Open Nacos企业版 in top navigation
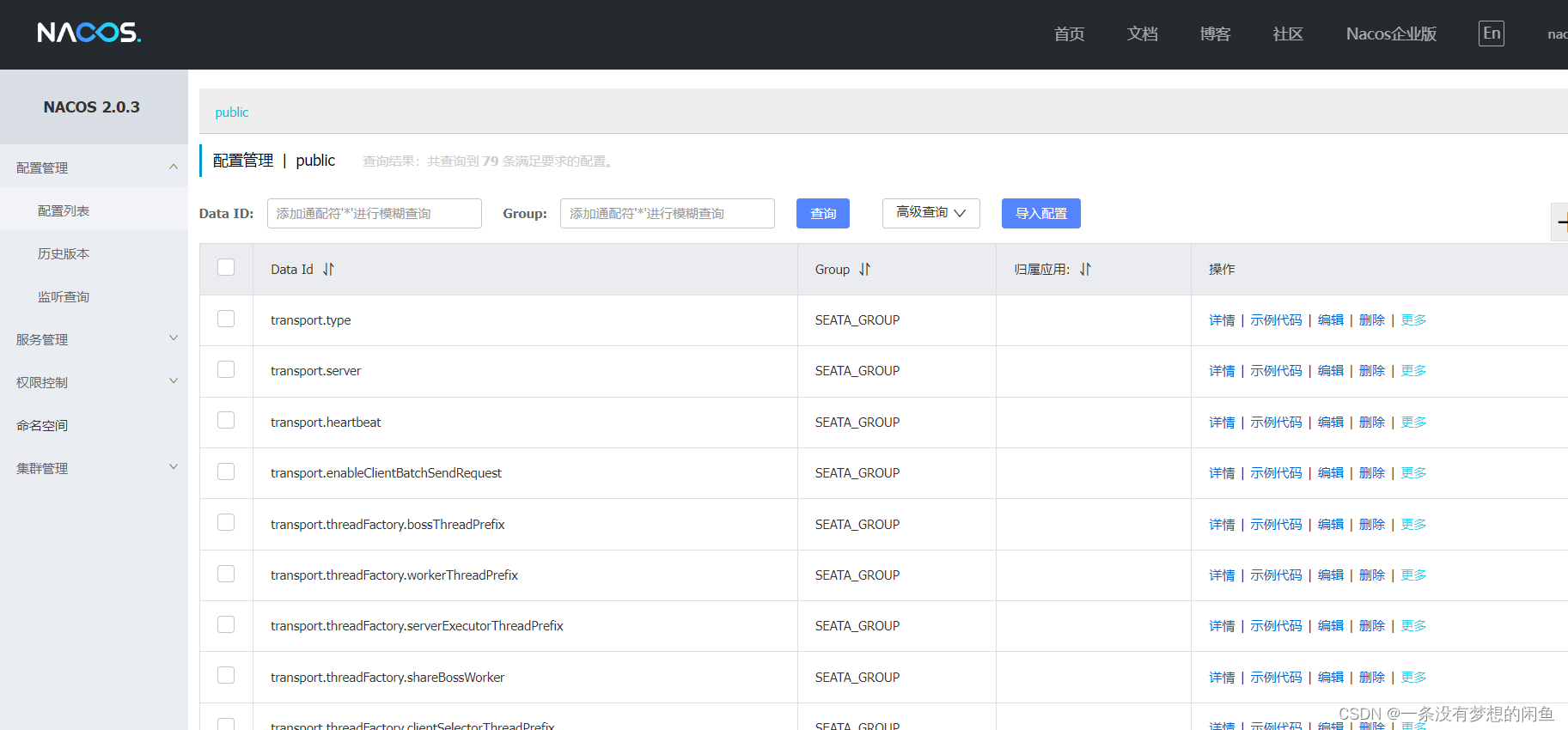 [x=1391, y=34]
